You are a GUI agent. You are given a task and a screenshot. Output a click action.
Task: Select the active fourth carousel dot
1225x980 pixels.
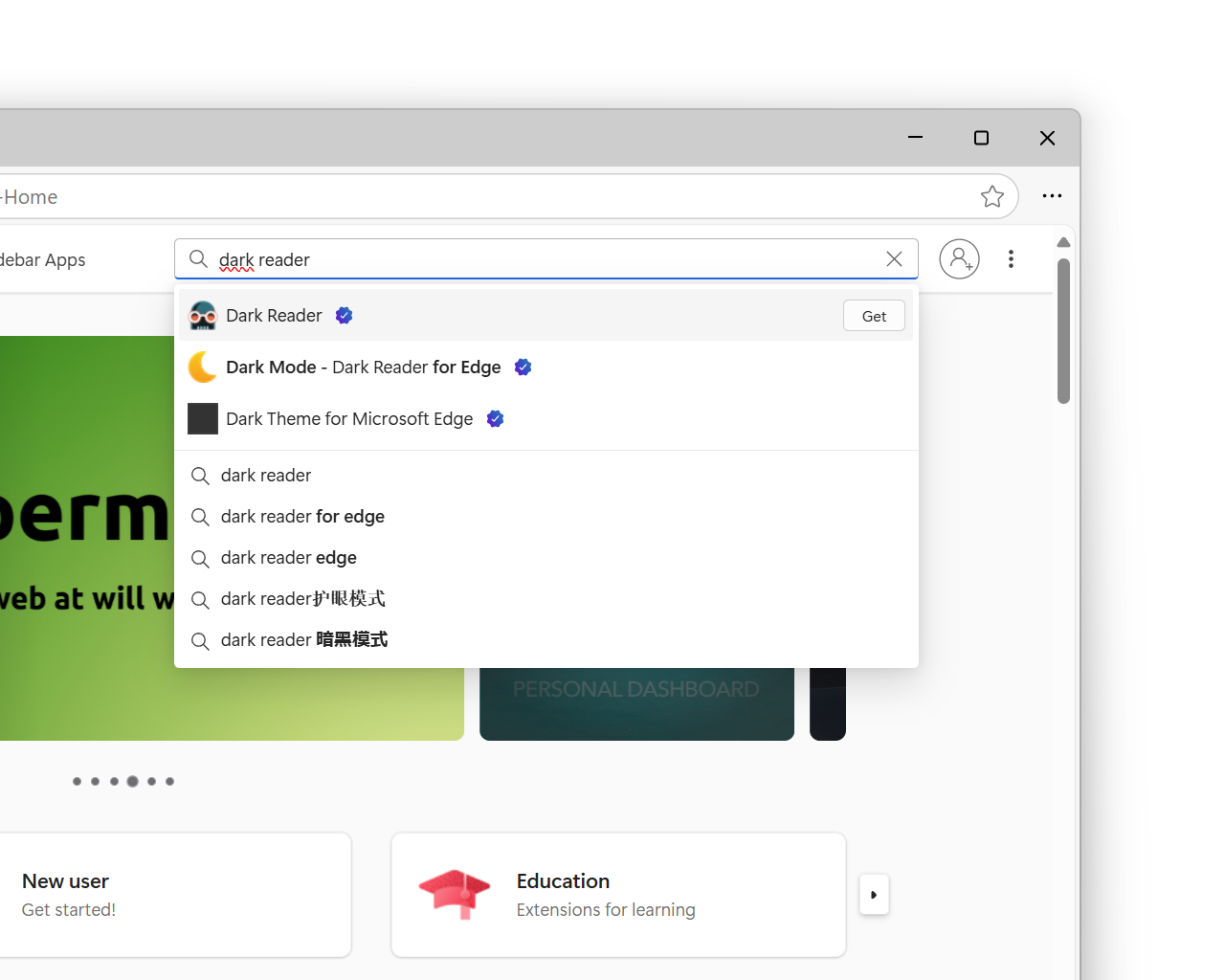point(133,782)
